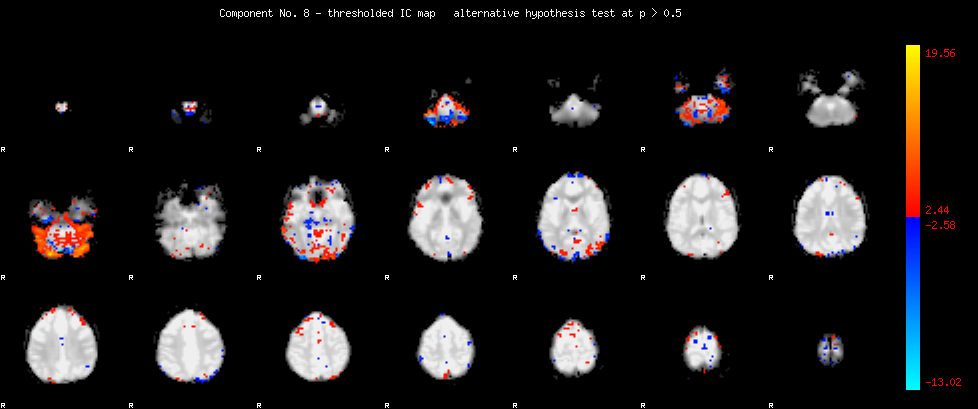Open the first slice in the bottom row
This screenshot has height=409, width=978.
point(62,342)
